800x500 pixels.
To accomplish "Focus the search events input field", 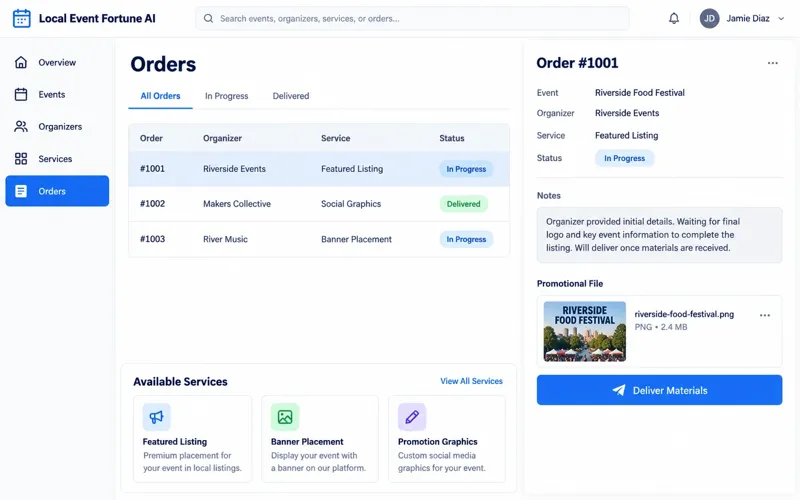I will click(x=412, y=18).
